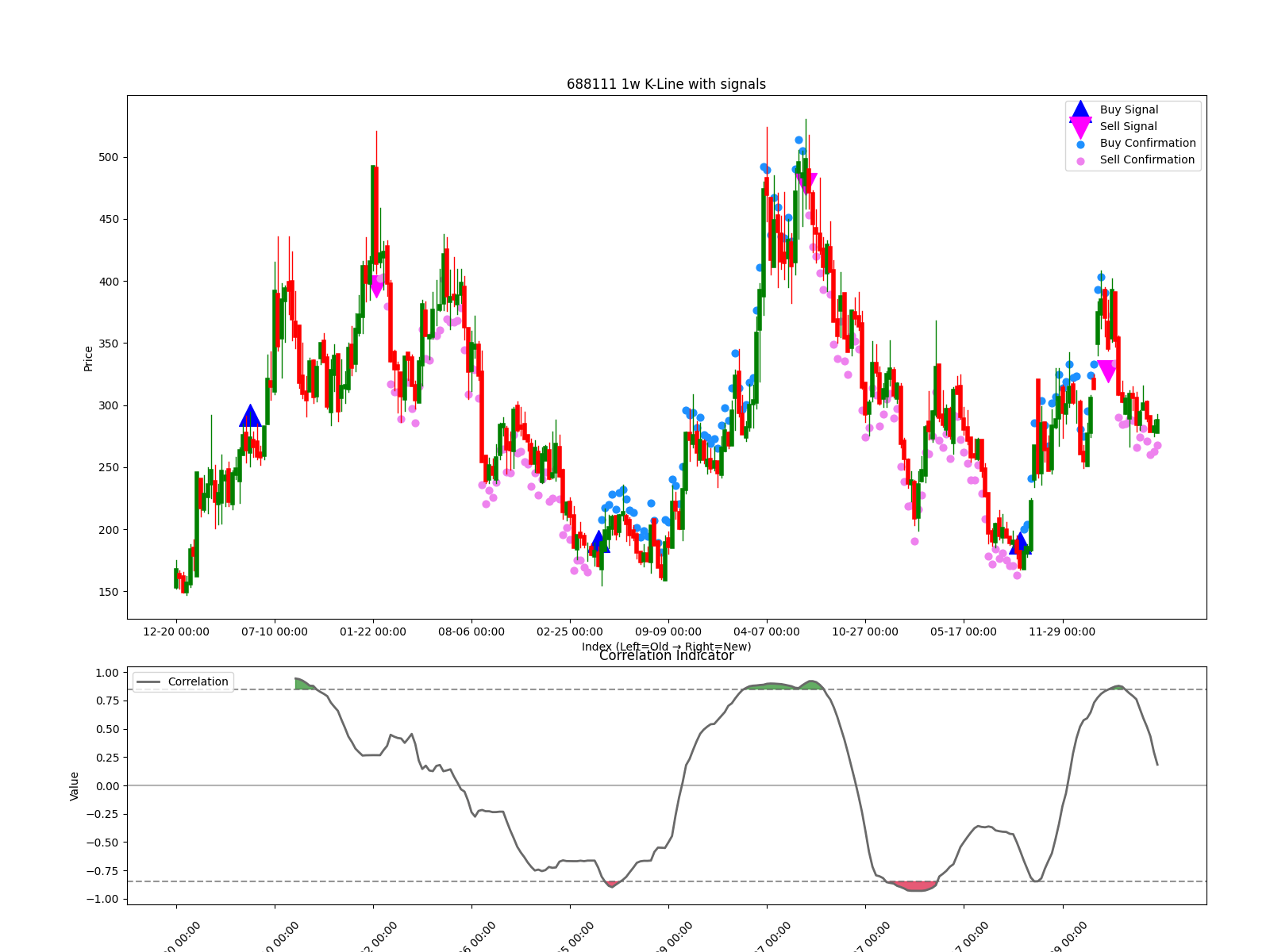Image resolution: width=1270 pixels, height=952 pixels.
Task: Click the 0.75 correlation value tick
Action: point(106,701)
